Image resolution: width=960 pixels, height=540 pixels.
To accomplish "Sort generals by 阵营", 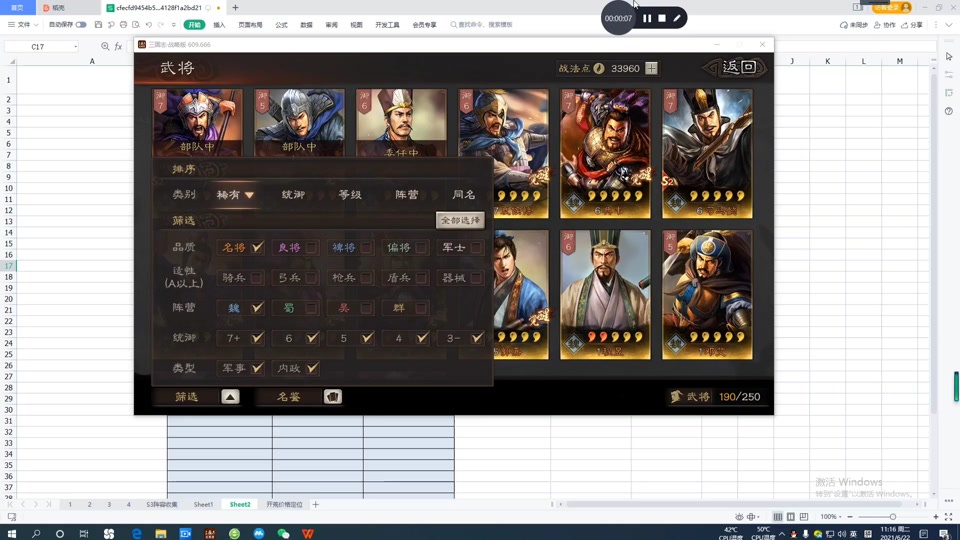I will pyautogui.click(x=407, y=195).
